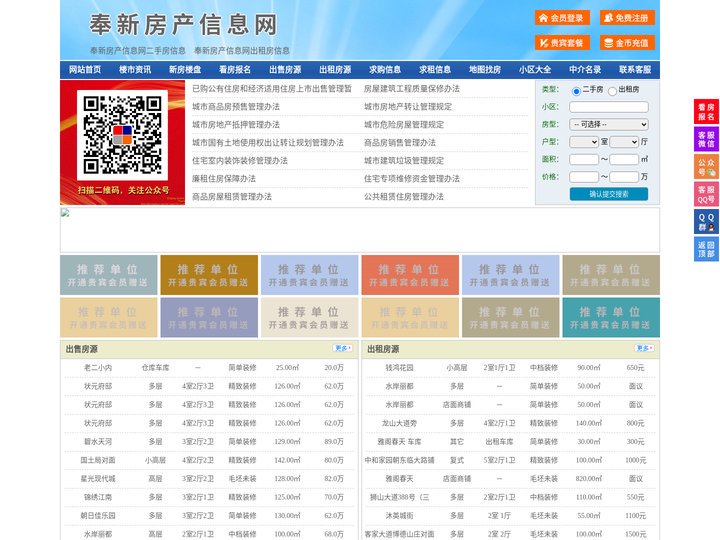
Task: Open 廉租住房保障办法 link
Action: pos(224,178)
